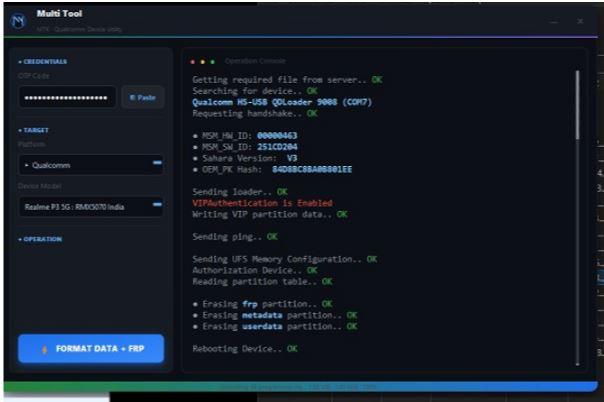Viewport: 604px width, 402px height.
Task: Click the Operation Console title
Action: 255,61
